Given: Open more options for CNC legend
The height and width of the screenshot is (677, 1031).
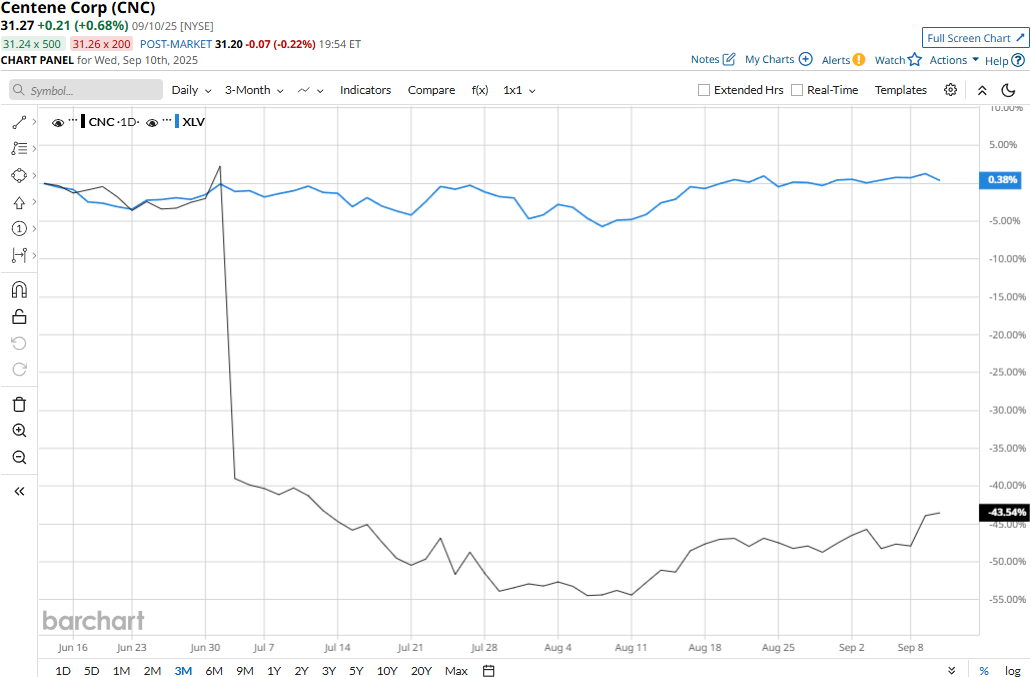Looking at the screenshot, I should pos(72,122).
